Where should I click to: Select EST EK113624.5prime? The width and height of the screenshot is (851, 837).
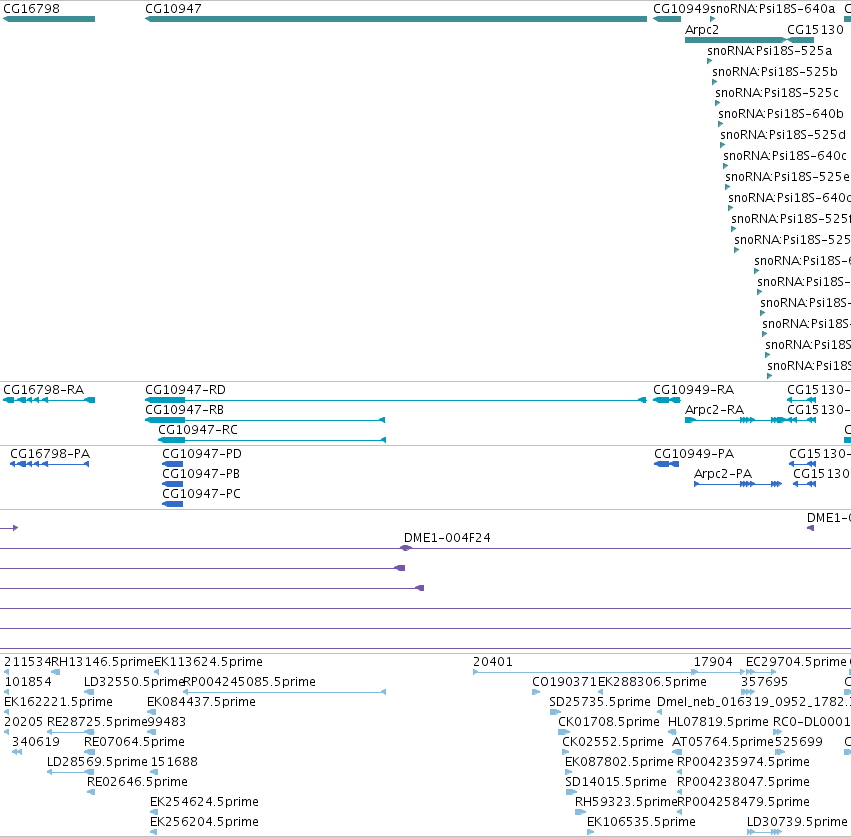click(x=208, y=662)
